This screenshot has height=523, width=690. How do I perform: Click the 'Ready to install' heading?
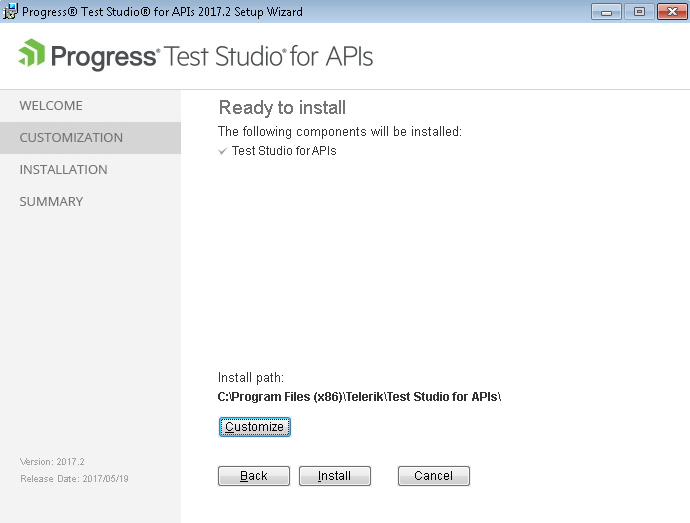(282, 107)
